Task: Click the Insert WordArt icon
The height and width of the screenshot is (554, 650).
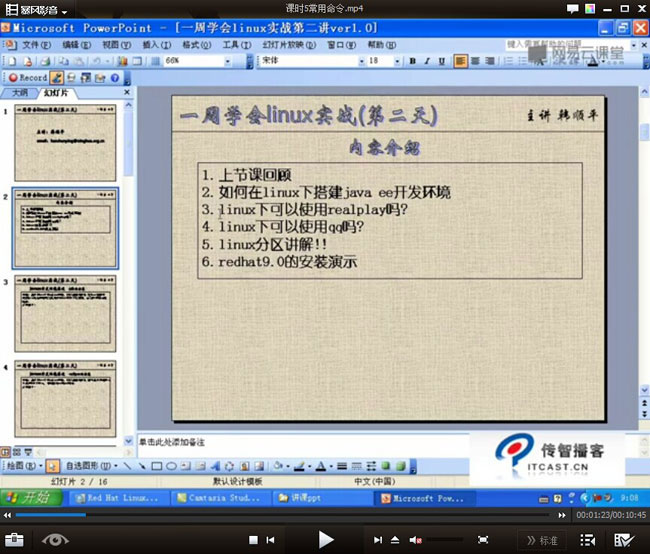Action: (x=215, y=467)
